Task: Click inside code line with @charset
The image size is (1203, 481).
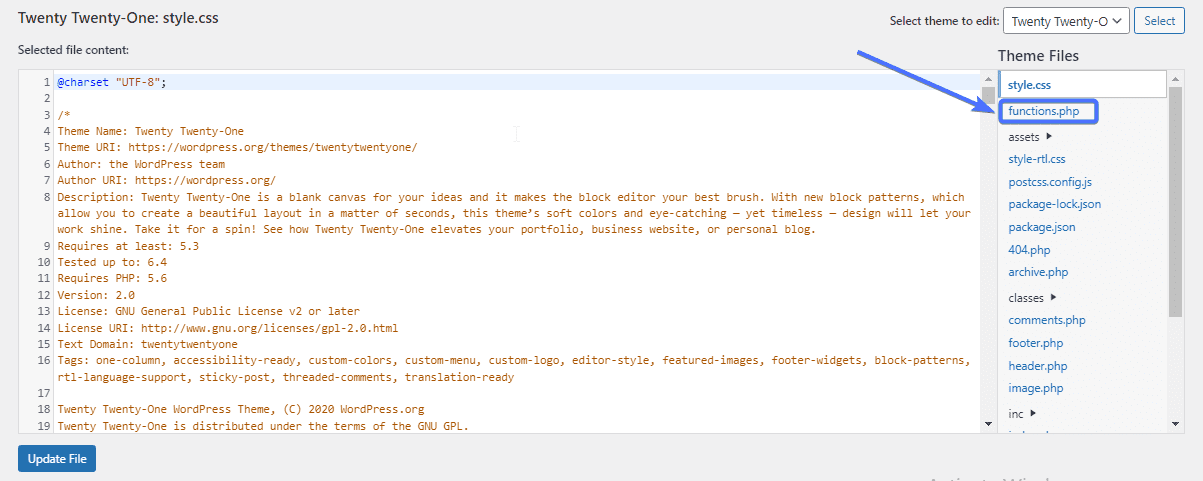Action: [112, 82]
